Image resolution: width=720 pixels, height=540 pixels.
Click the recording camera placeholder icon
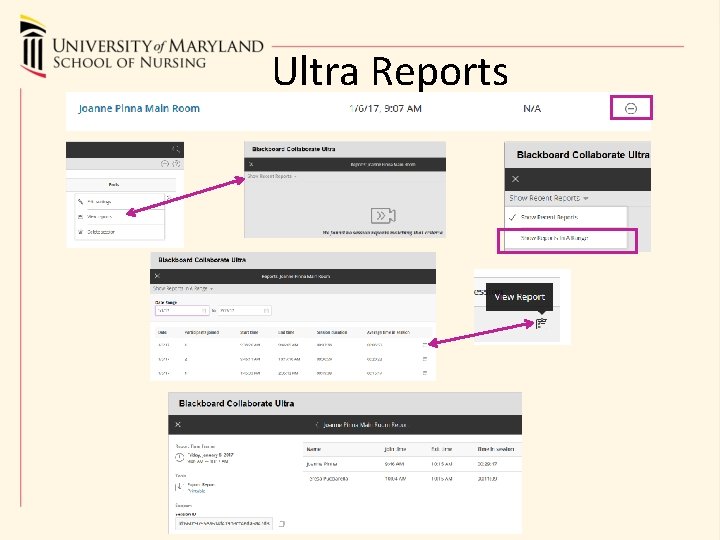click(383, 215)
